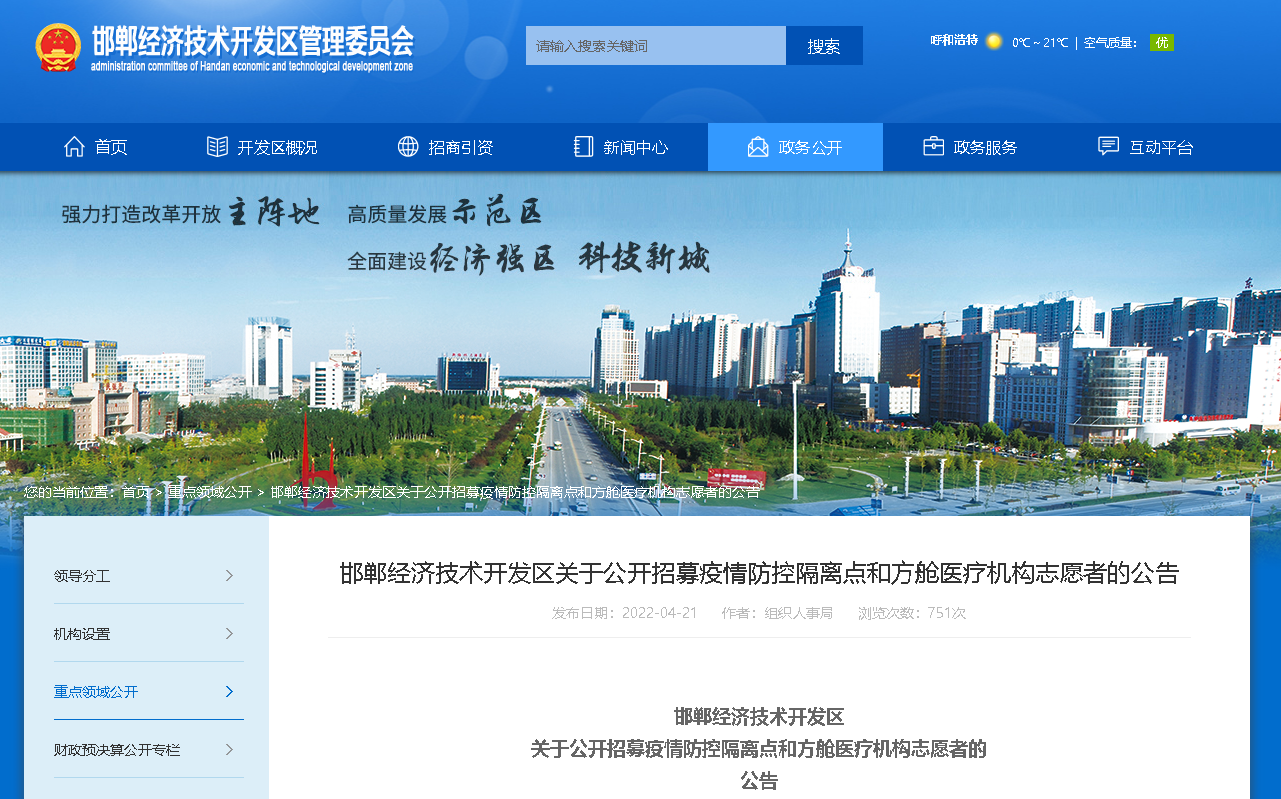The height and width of the screenshot is (799, 1281).
Task: Follow the 首页 breadcrumb link
Action: 136,492
